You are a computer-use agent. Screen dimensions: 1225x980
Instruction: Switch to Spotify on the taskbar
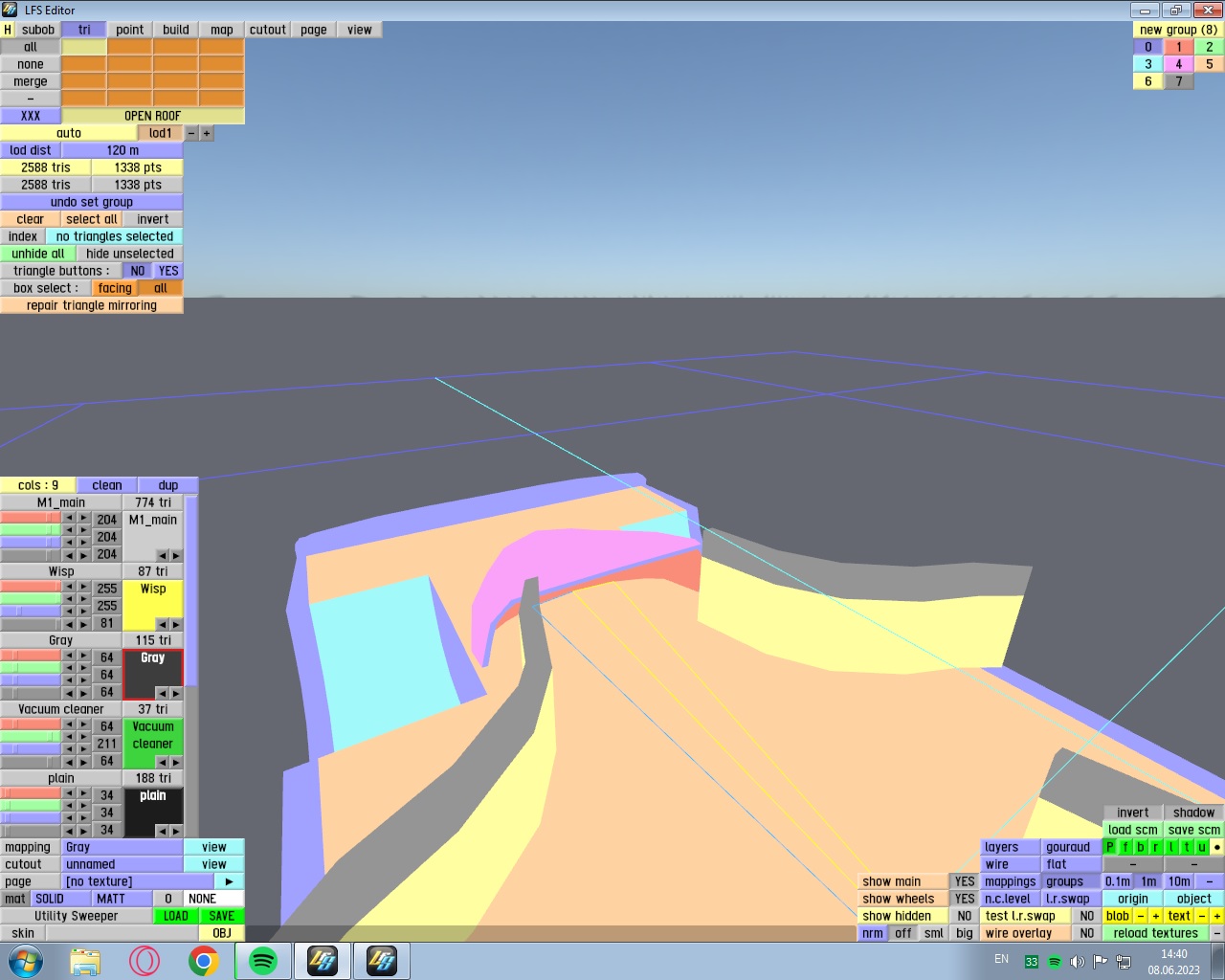263,961
